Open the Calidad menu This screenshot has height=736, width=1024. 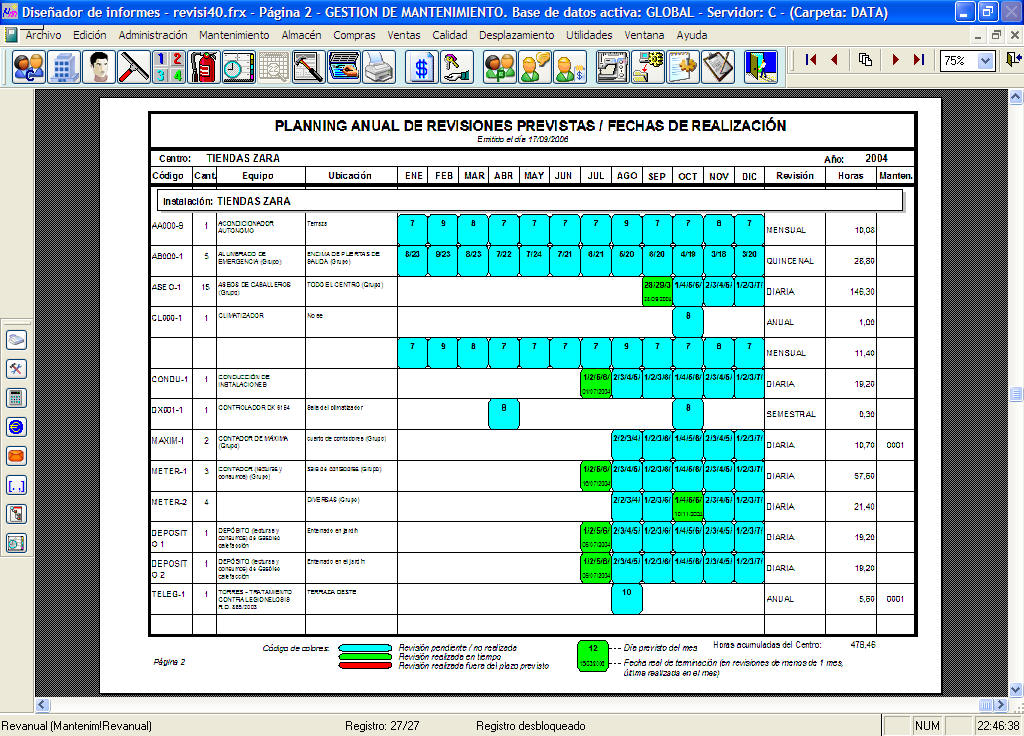tap(450, 35)
